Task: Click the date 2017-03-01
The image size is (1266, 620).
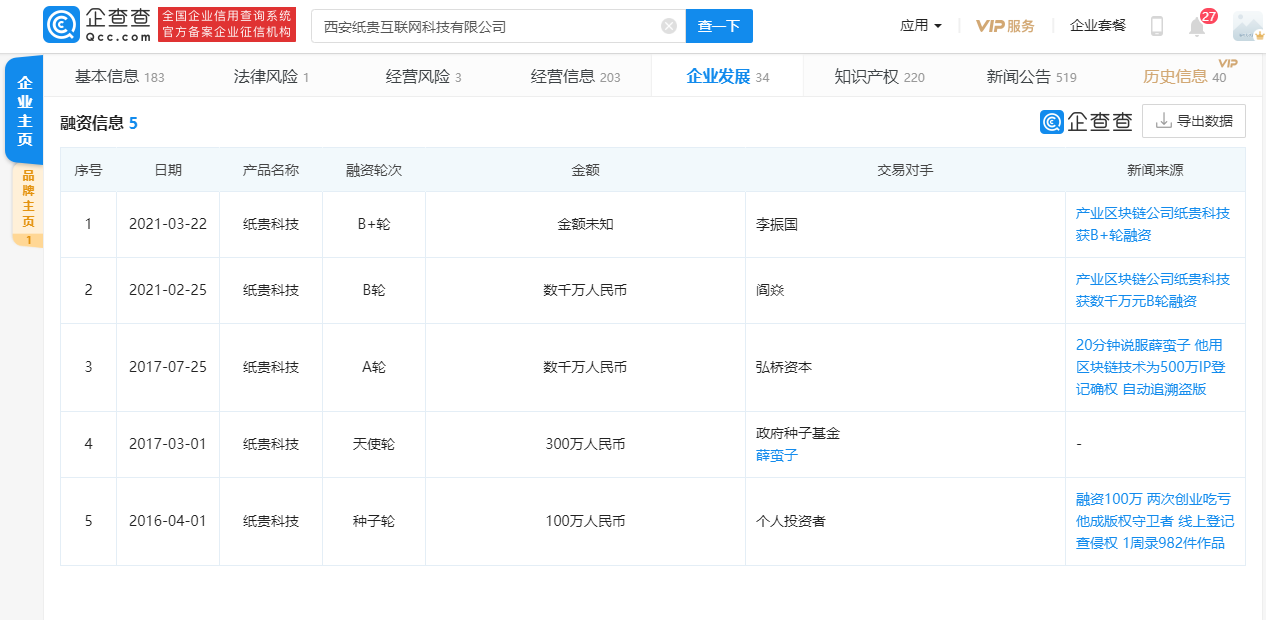Action: coord(168,444)
